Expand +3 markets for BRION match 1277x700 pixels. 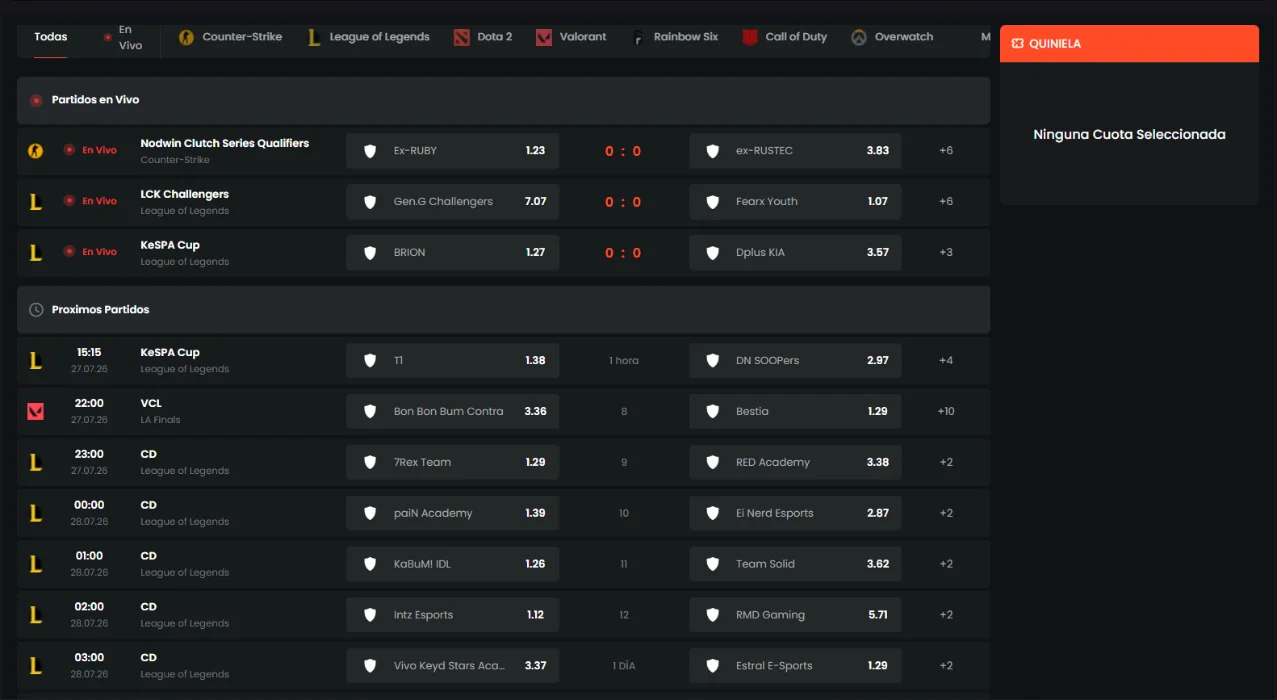click(x=946, y=253)
